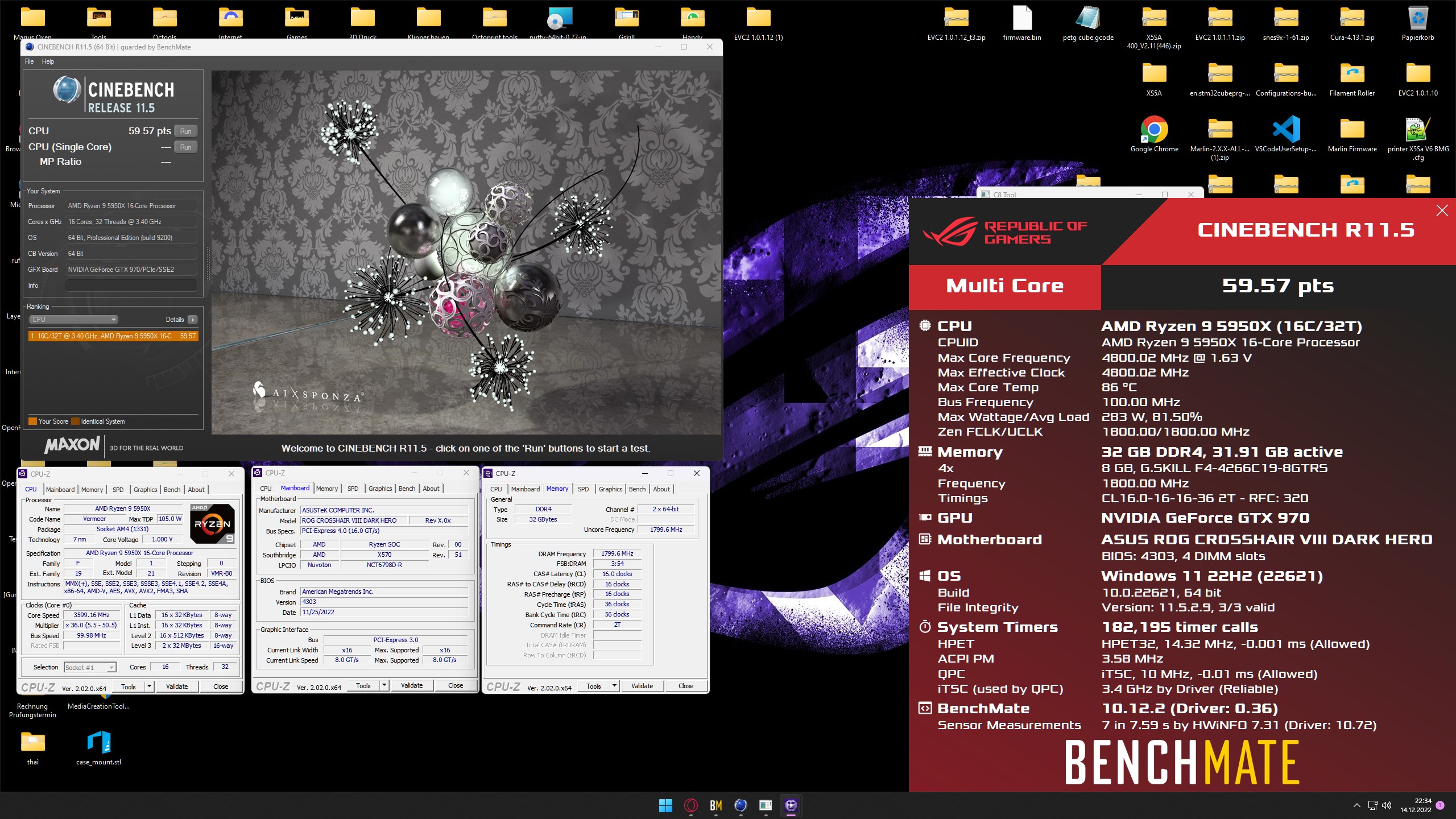Click Validate in middle CPU-Z window
Screen dimensions: 1456x819
pos(412,685)
